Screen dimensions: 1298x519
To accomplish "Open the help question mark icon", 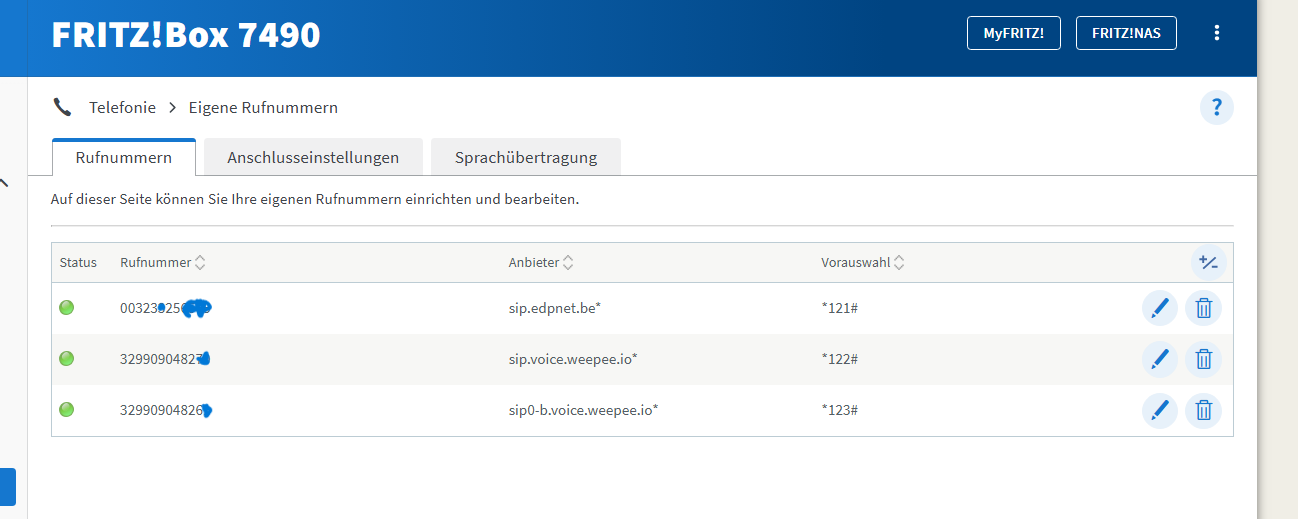I will (1217, 107).
